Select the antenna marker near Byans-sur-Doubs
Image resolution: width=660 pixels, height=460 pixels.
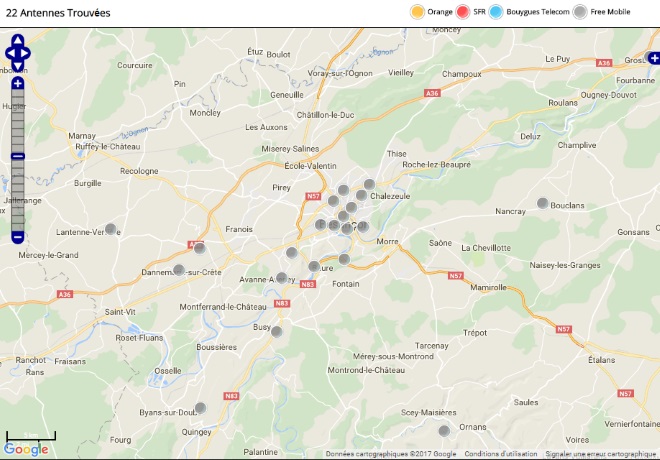point(200,407)
